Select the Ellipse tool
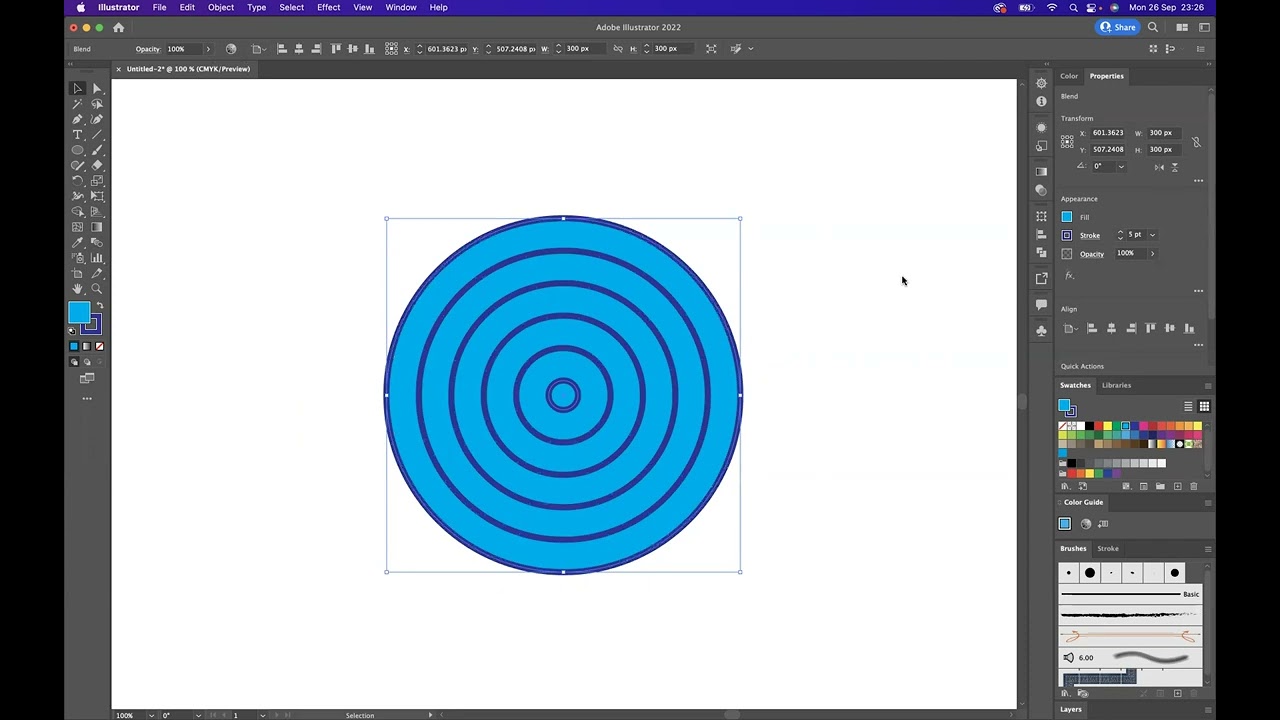The width and height of the screenshot is (1280, 720). tap(77, 150)
